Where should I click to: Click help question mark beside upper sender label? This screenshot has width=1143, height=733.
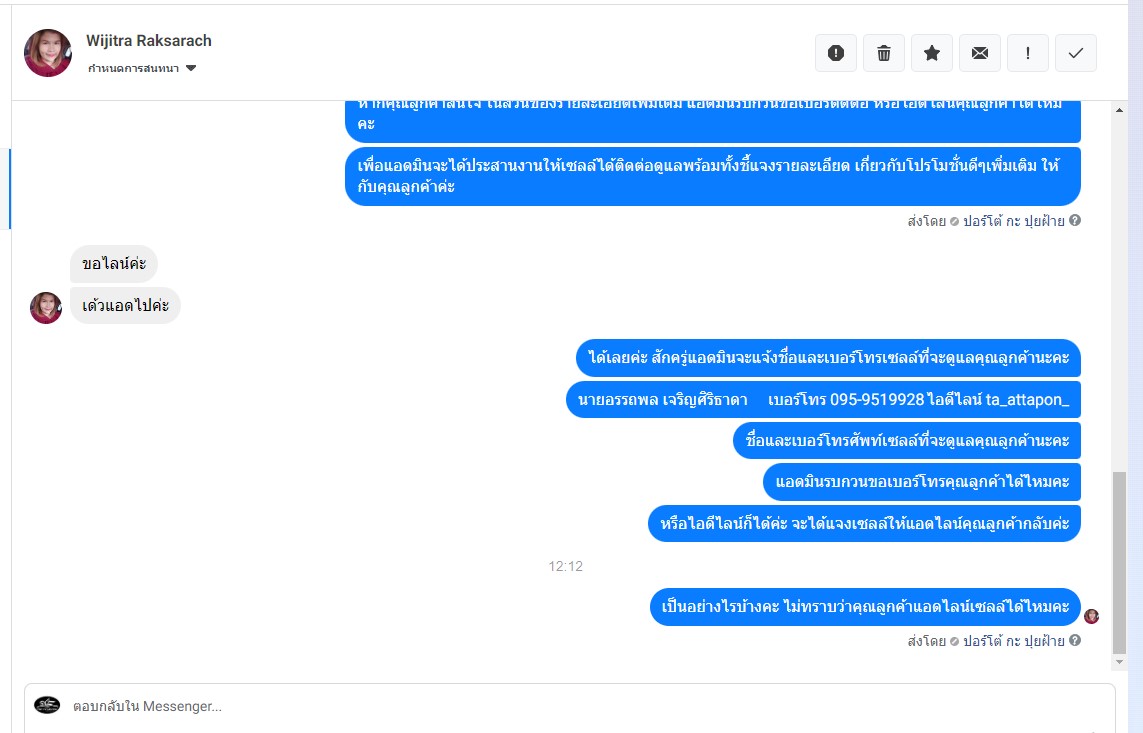click(1074, 220)
